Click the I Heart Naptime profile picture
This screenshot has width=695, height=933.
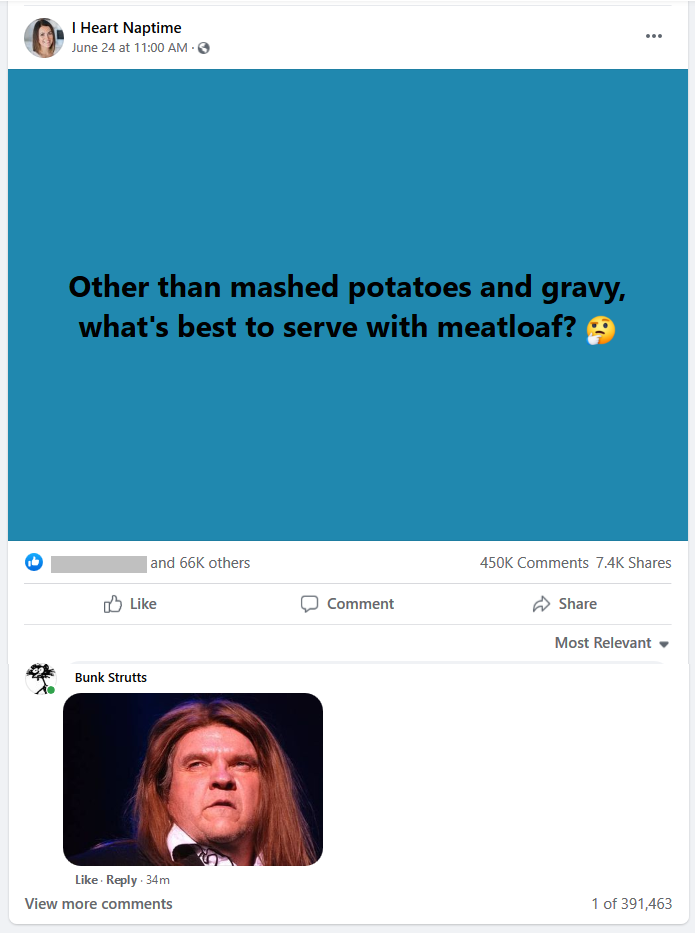click(44, 38)
